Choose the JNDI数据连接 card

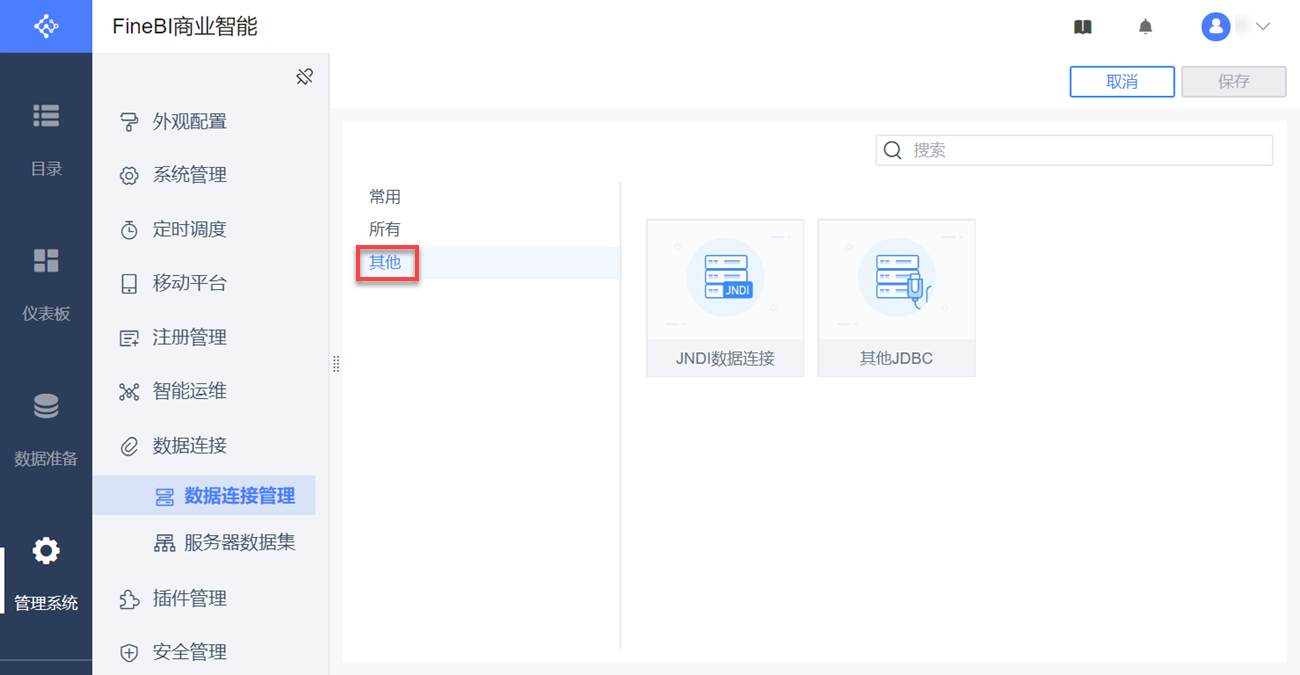coord(725,298)
